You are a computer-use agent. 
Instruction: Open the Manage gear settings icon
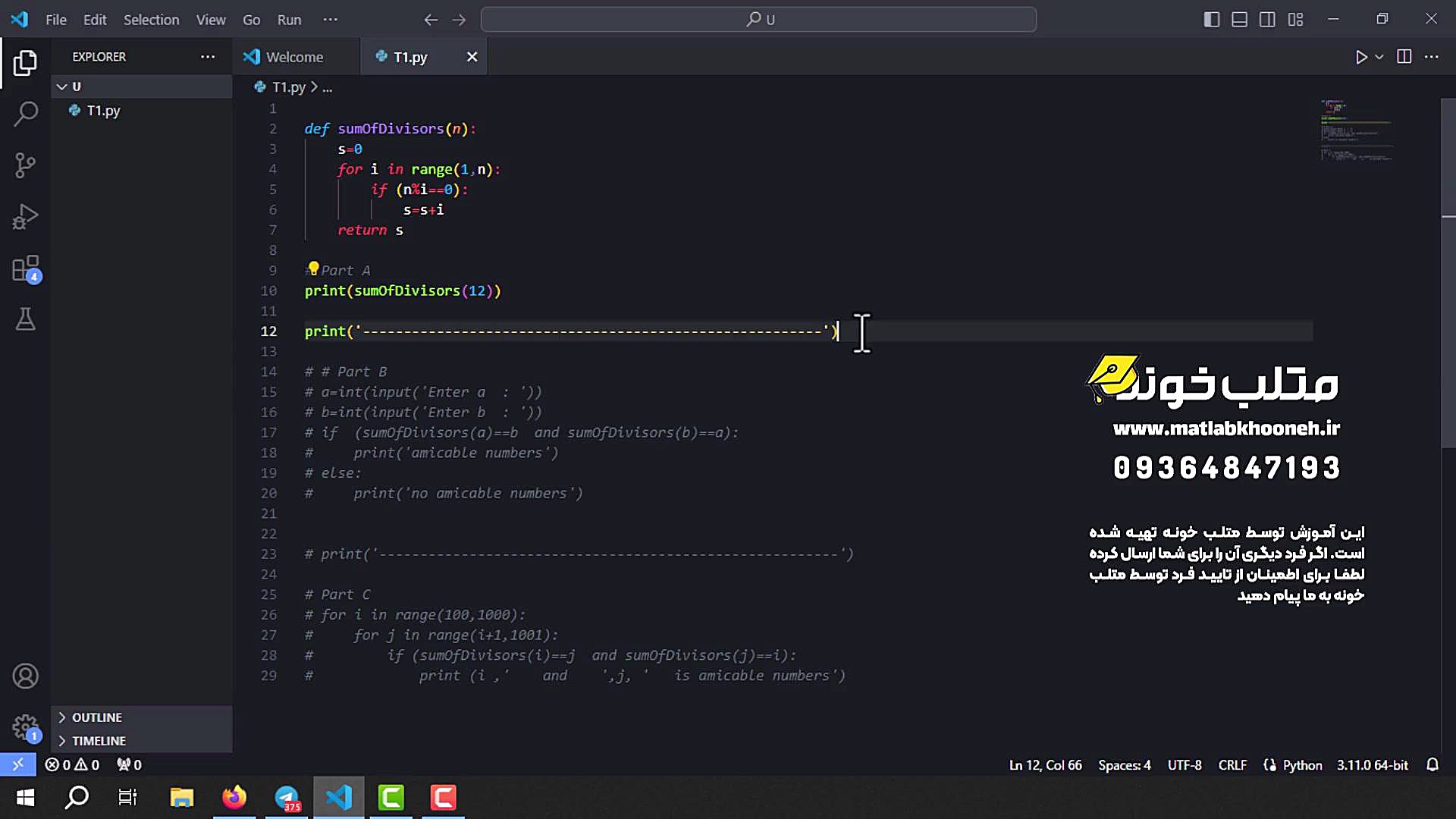pyautogui.click(x=25, y=727)
